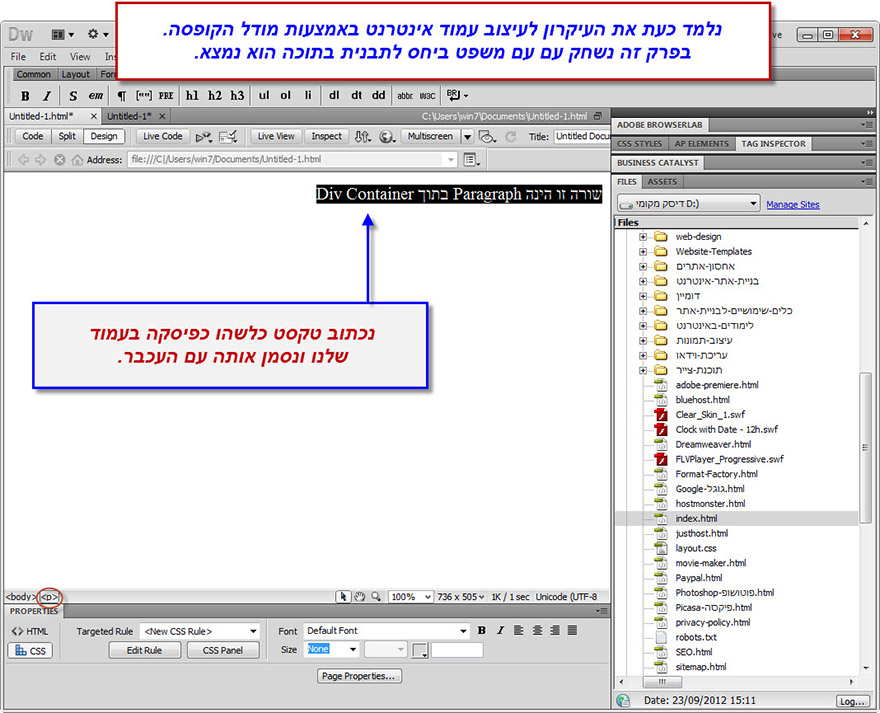Insert an abbreviation with the abbr icon
The height and width of the screenshot is (713, 880).
[x=405, y=96]
